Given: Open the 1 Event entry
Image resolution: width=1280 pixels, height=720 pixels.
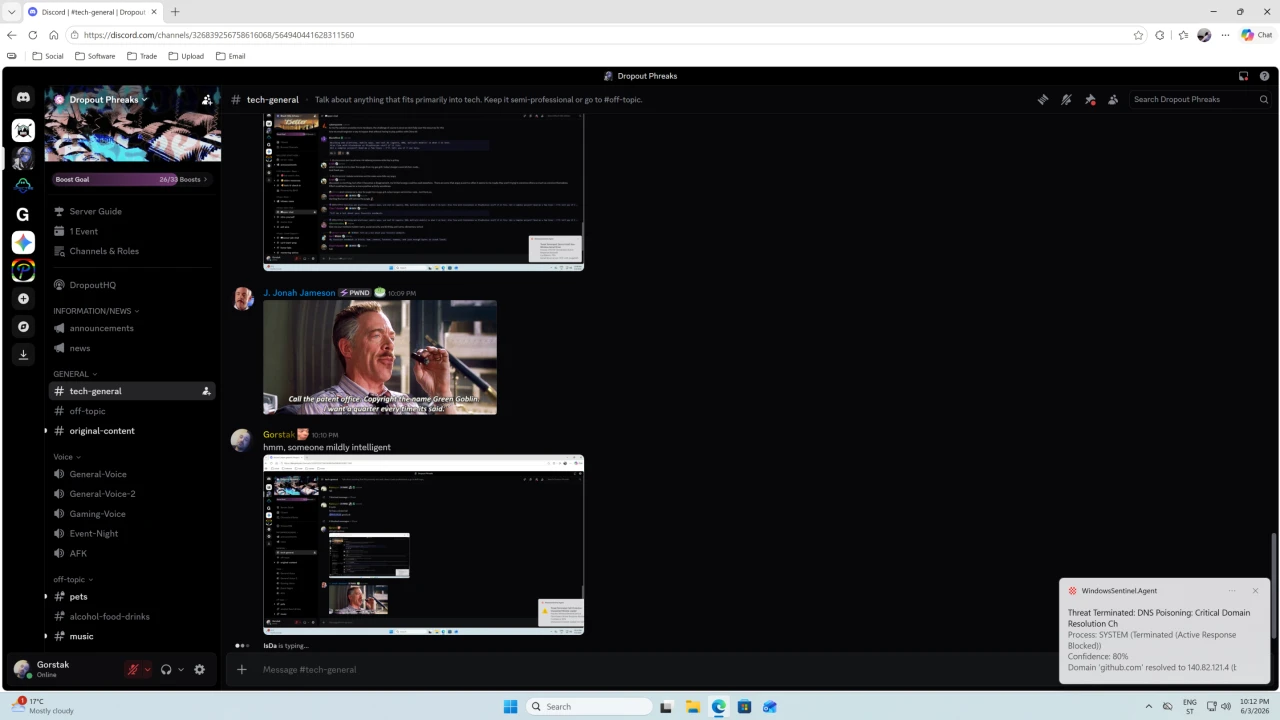Looking at the screenshot, I should tap(132, 231).
